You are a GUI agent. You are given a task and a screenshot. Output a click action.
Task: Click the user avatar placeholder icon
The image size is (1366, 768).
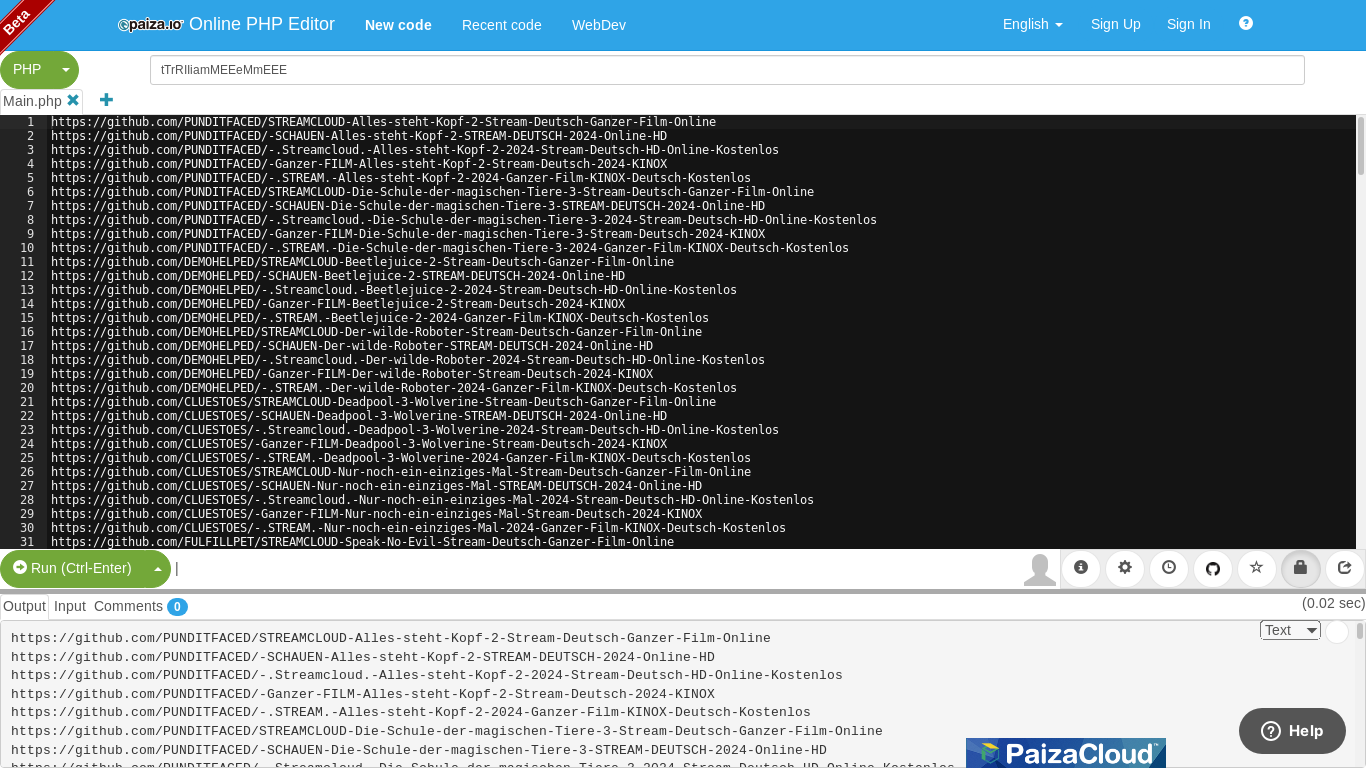1040,569
